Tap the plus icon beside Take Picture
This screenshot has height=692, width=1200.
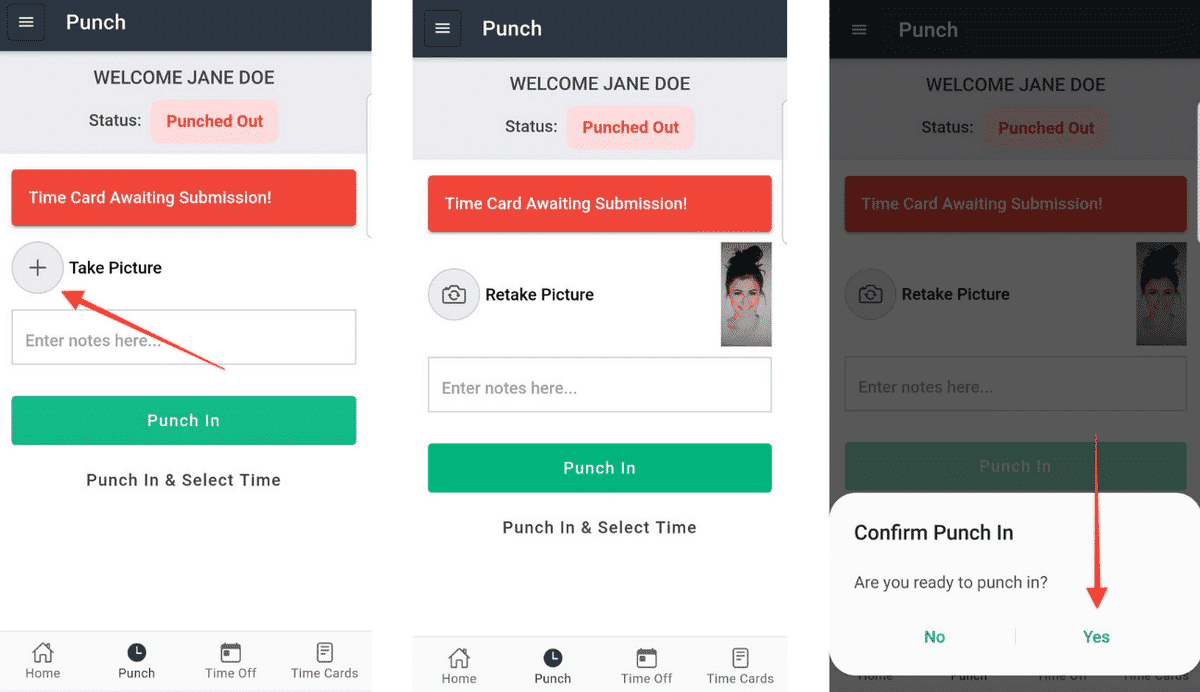[x=37, y=268]
